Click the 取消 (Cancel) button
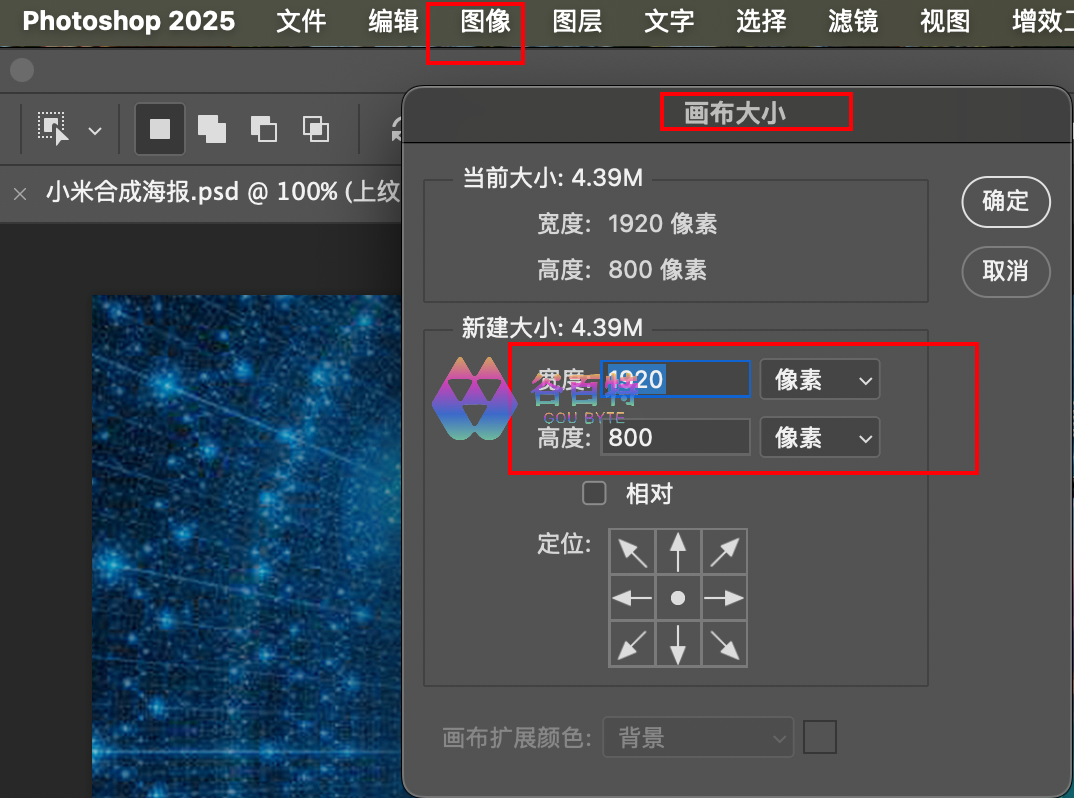Screen dimensions: 1074x798 pos(1005,272)
